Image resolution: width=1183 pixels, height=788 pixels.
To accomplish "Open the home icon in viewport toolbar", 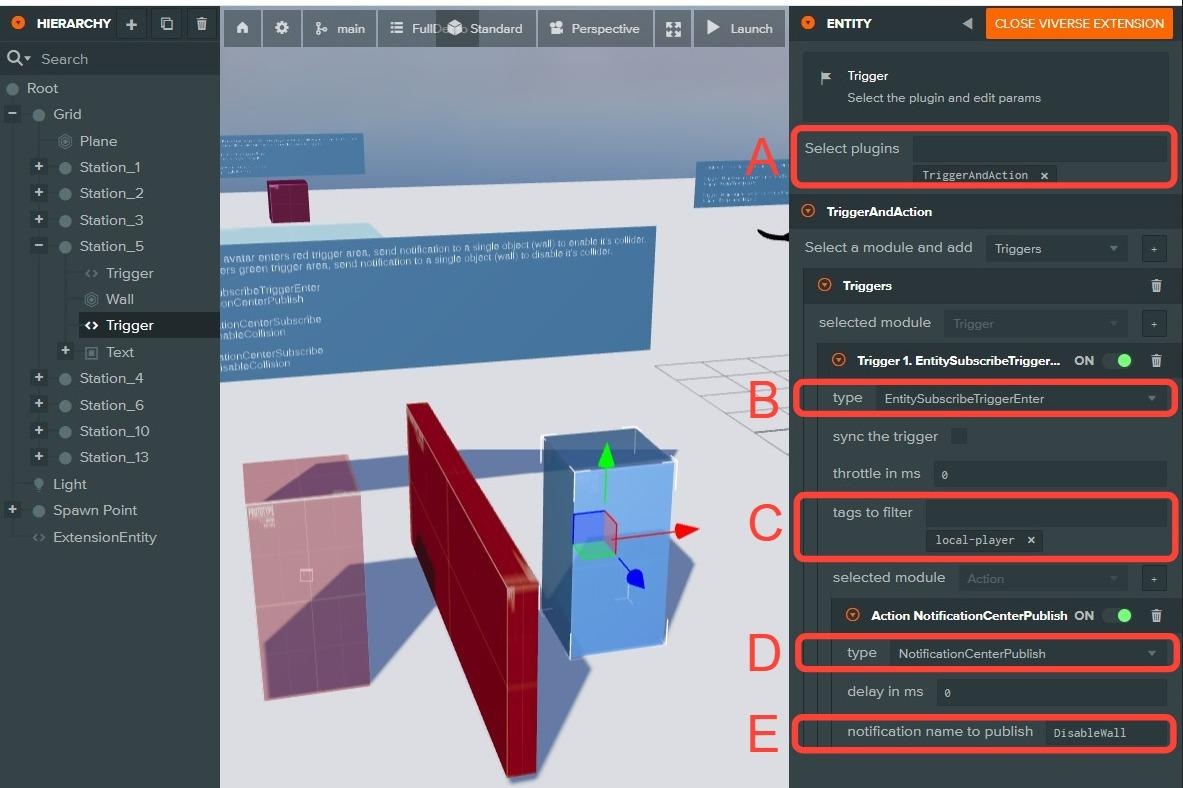I will (242, 29).
